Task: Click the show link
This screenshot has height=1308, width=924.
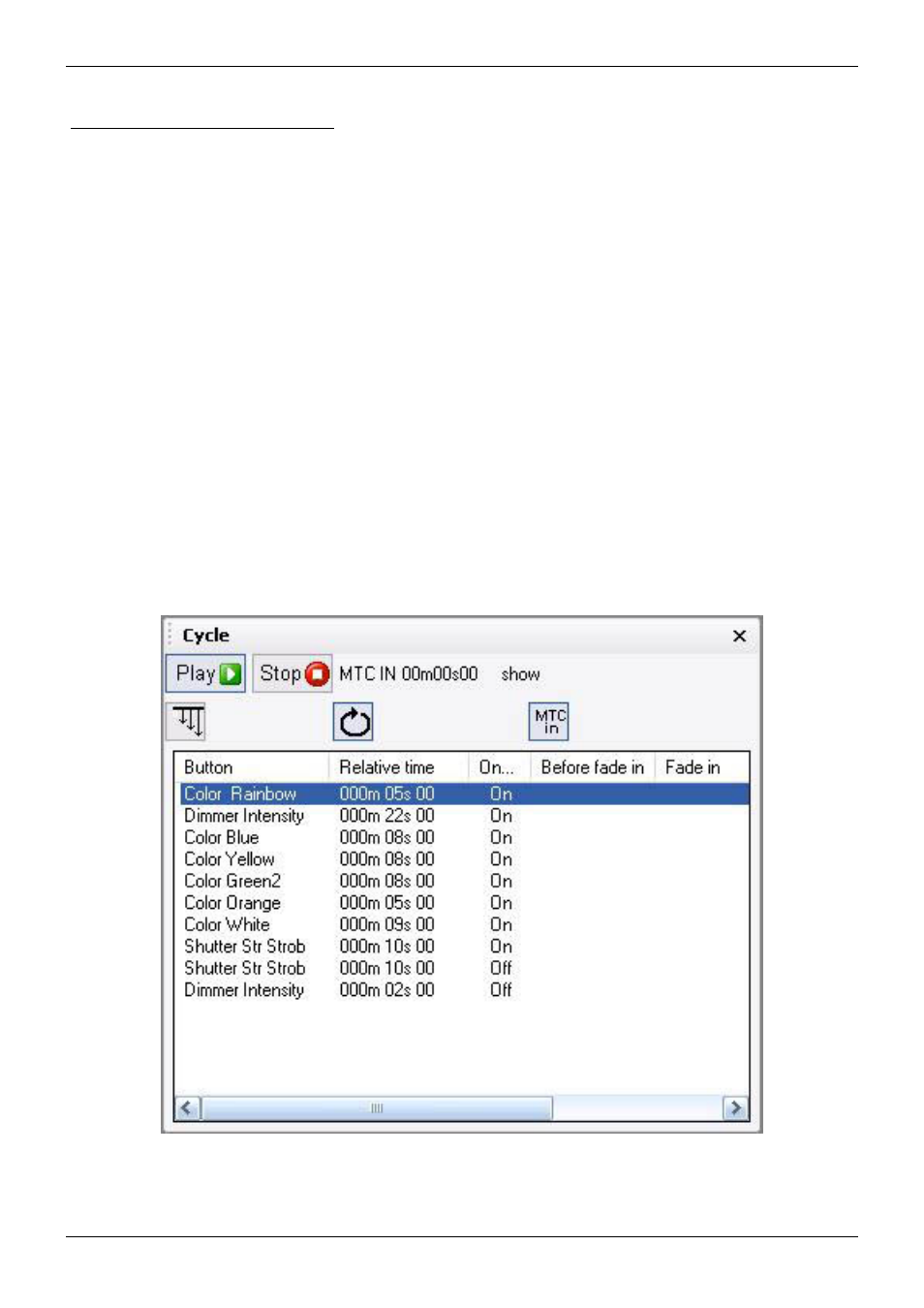Action: point(520,673)
